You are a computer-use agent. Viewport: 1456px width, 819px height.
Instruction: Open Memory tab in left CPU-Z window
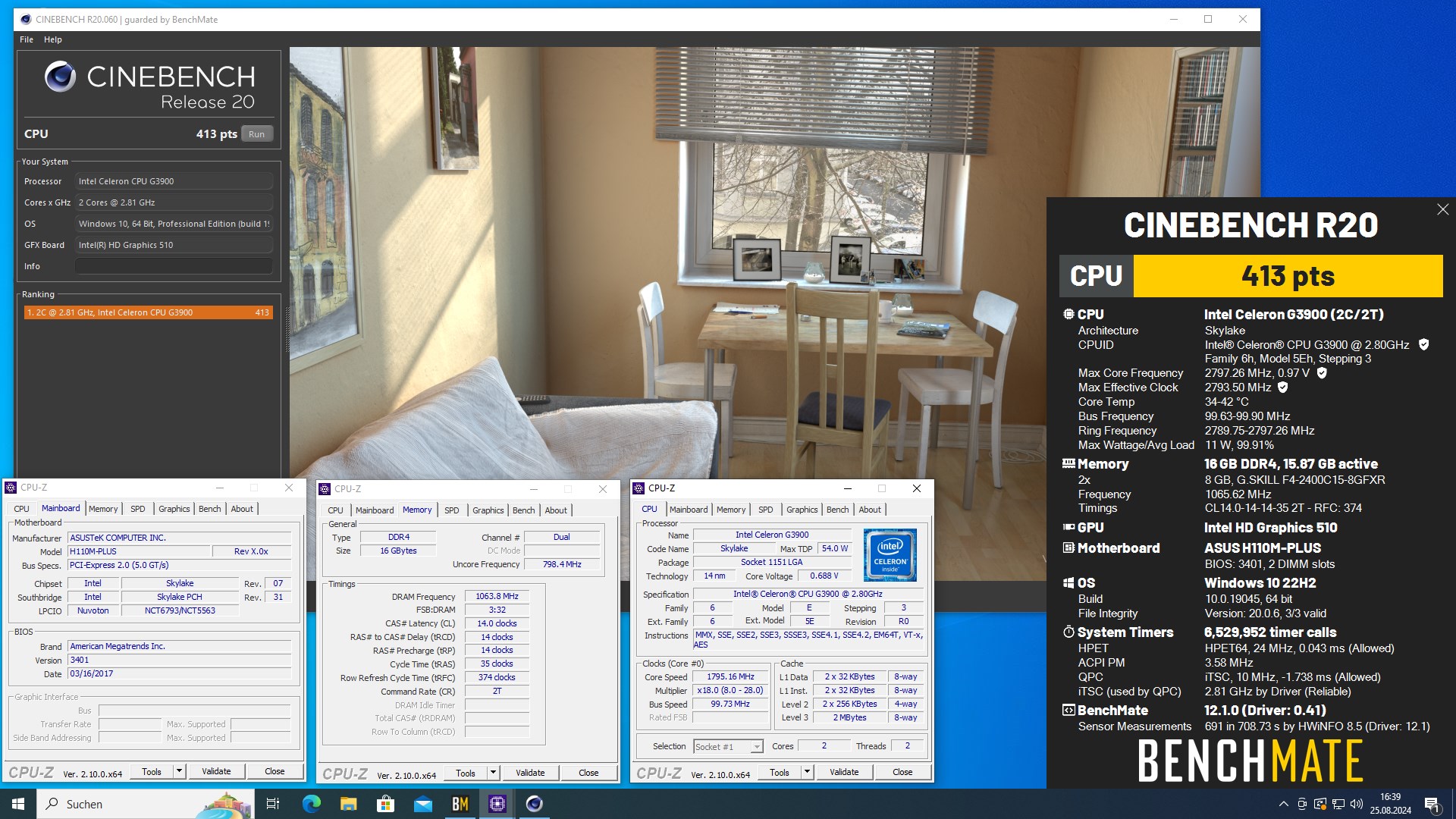point(103,509)
